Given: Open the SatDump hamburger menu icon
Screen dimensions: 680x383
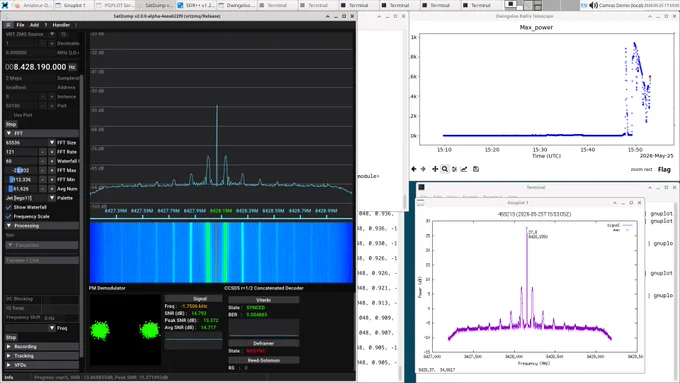Looking at the screenshot, I should point(8,25).
